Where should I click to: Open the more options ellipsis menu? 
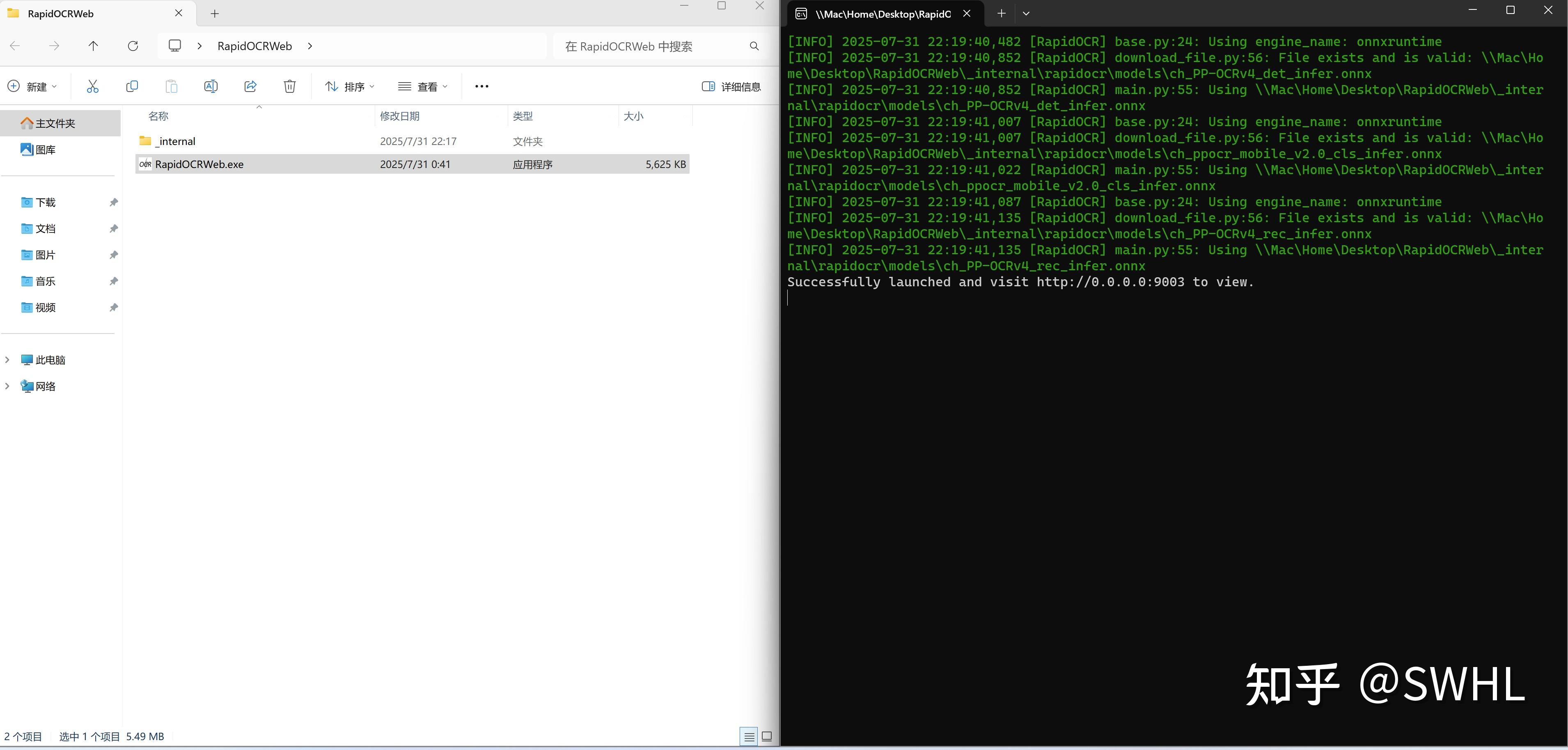481,87
